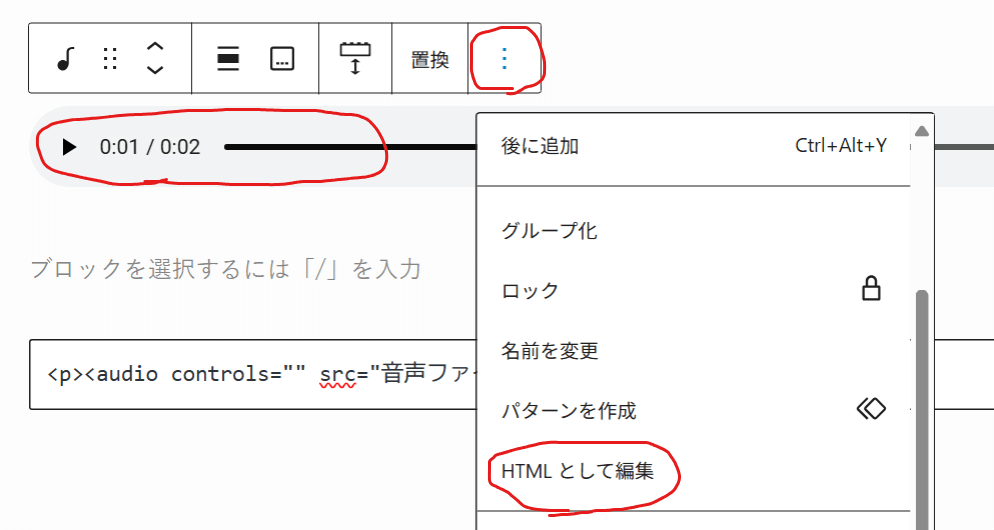Click the audio progress bar track
The height and width of the screenshot is (530, 994).
[x=350, y=147]
